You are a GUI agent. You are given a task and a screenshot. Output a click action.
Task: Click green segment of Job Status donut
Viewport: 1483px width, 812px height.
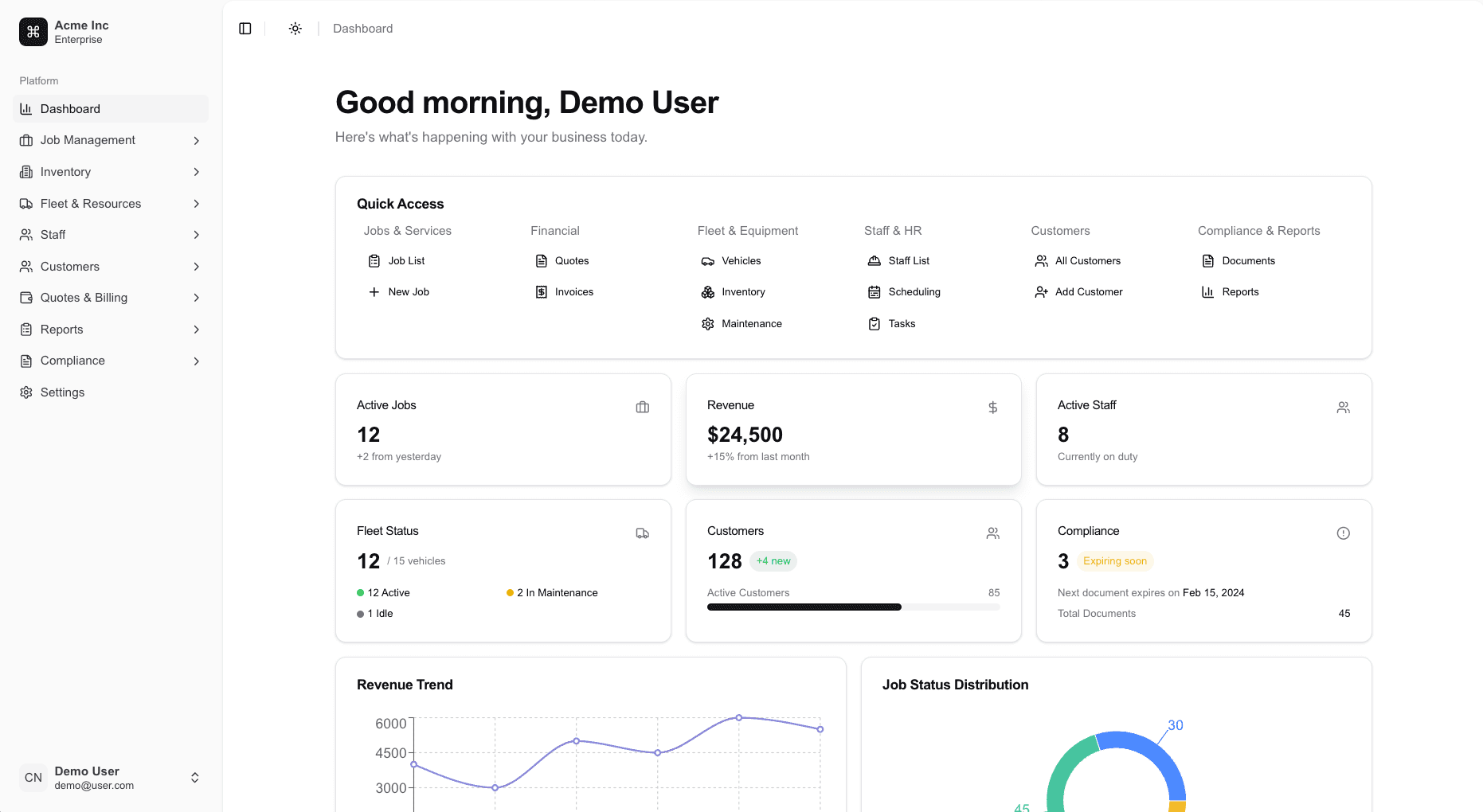pos(1065,768)
